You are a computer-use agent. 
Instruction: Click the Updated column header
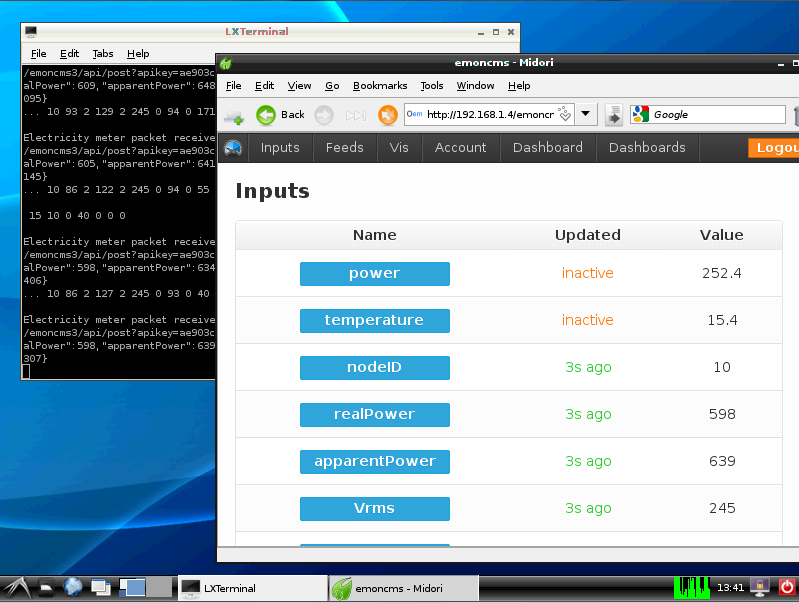tap(588, 235)
